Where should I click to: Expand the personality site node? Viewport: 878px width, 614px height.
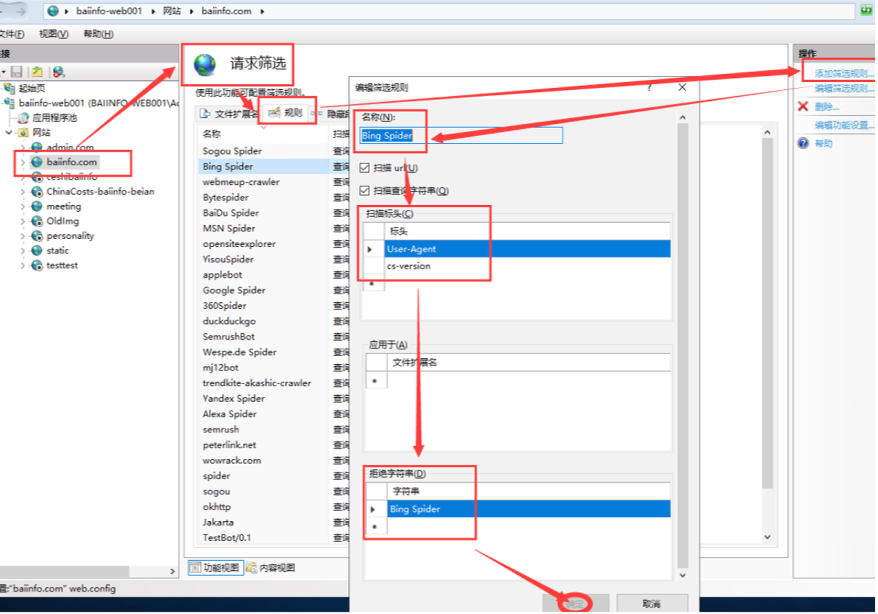click(x=23, y=236)
